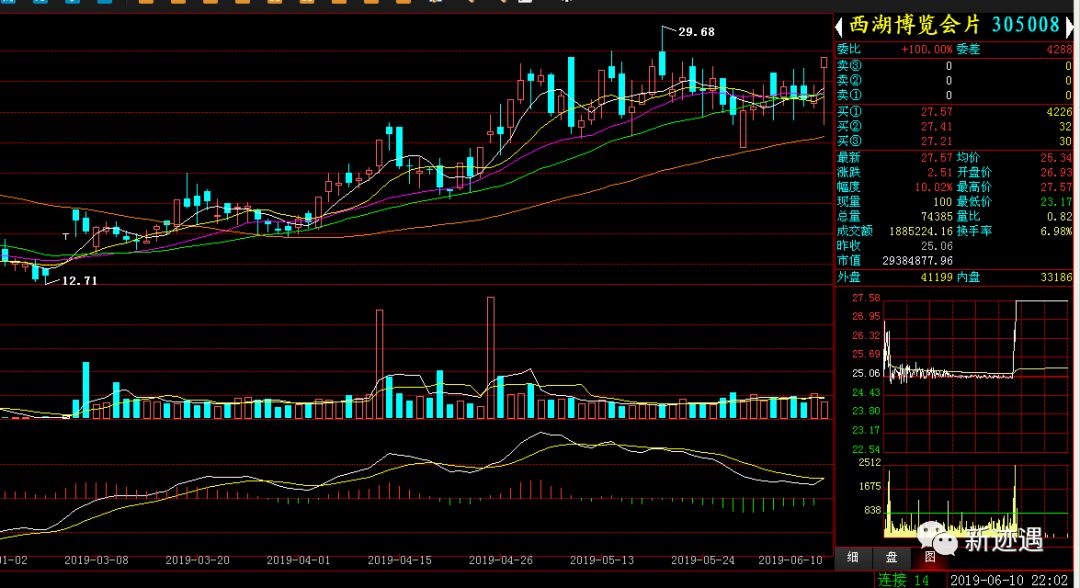The image size is (1080, 588).
Task: Click intraday price axis label 22.54
Action: 866,450
